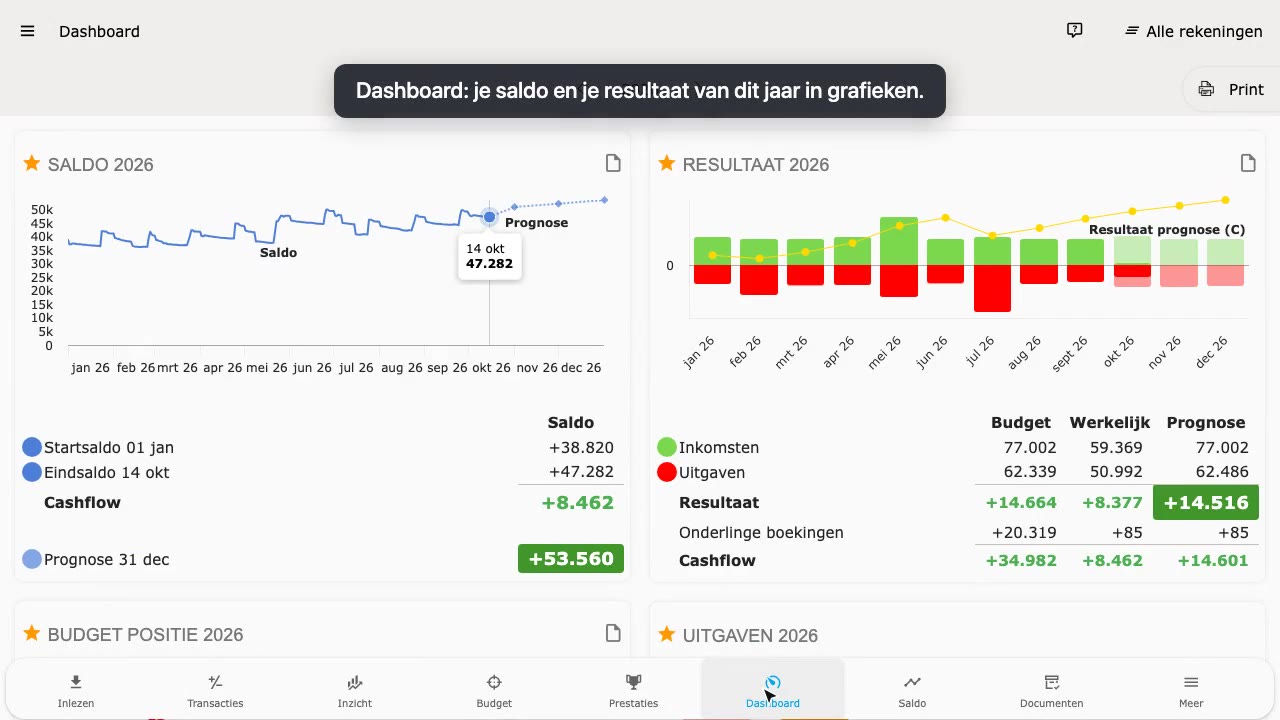
Task: Click the Eindsaldo value +47.282
Action: click(581, 472)
